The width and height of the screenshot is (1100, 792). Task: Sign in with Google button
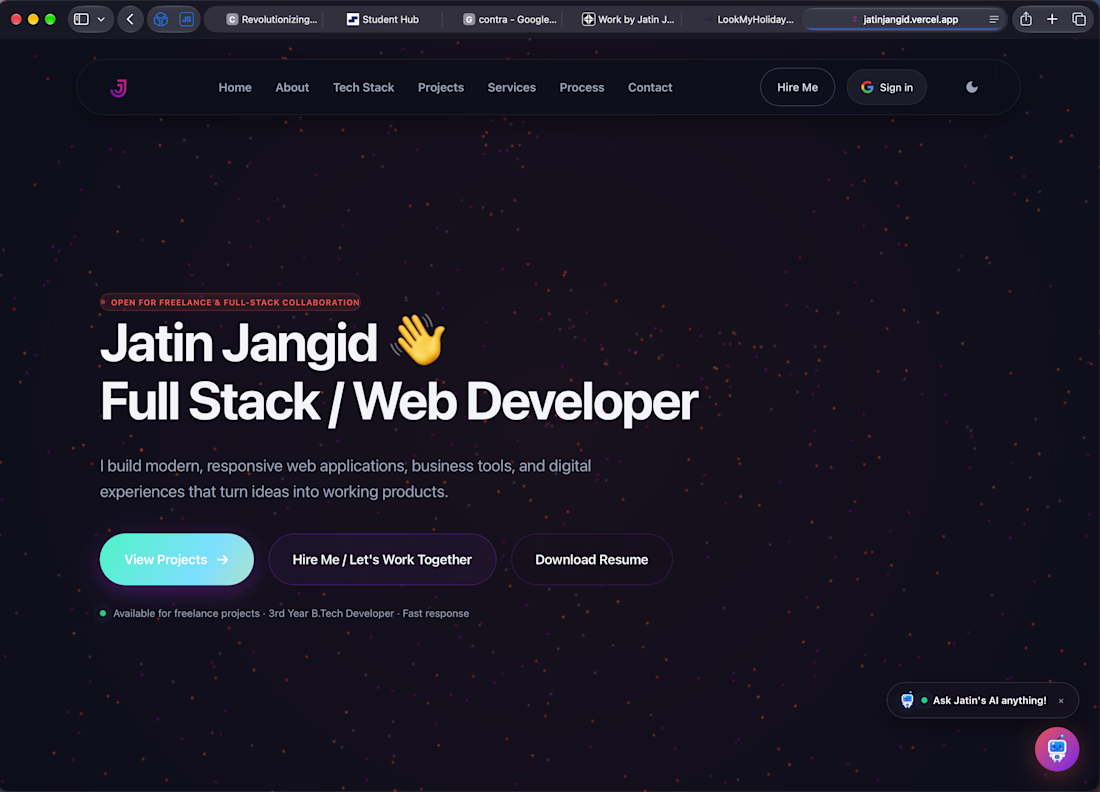(x=887, y=87)
